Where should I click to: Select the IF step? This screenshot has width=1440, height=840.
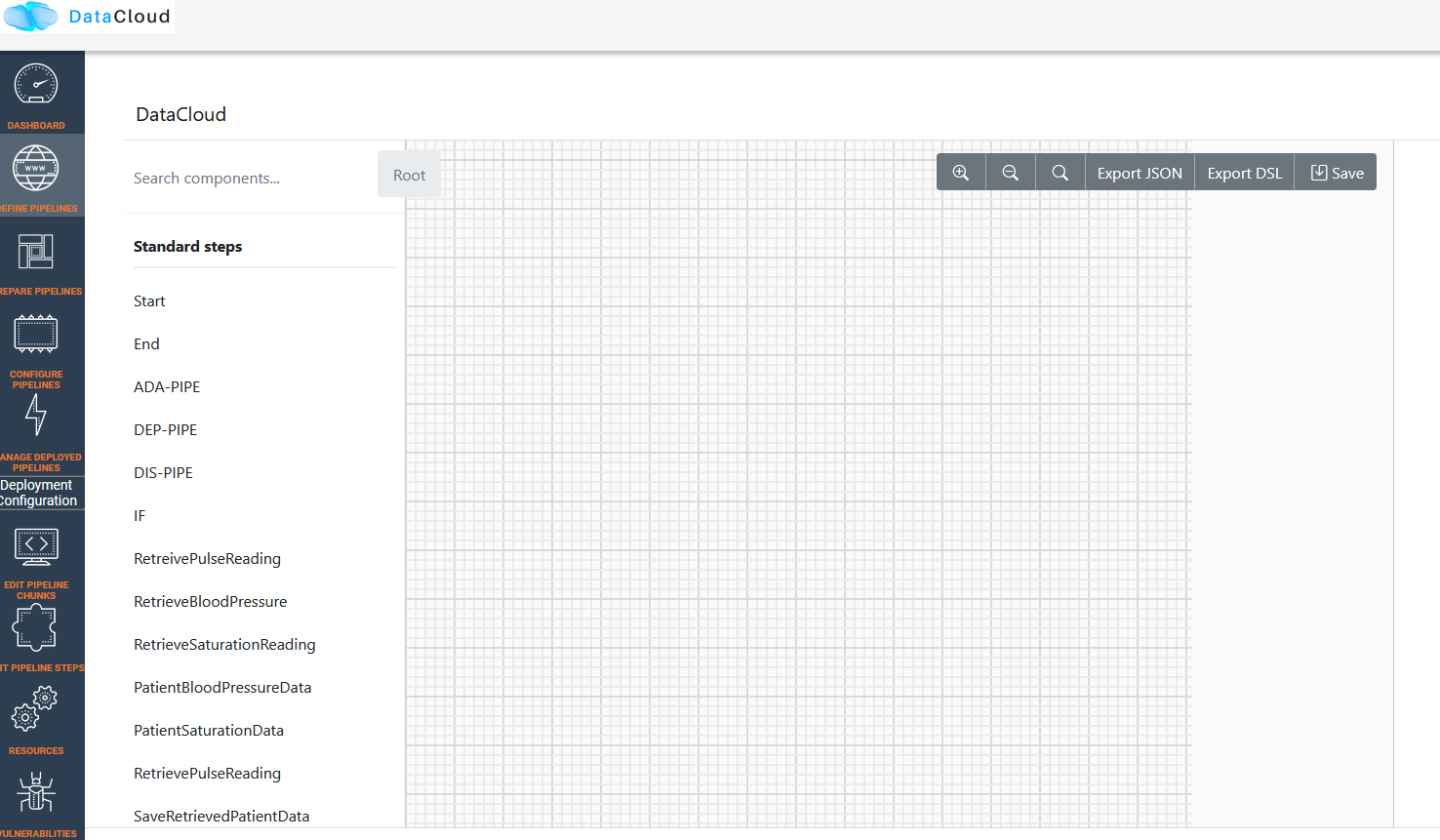click(x=140, y=515)
